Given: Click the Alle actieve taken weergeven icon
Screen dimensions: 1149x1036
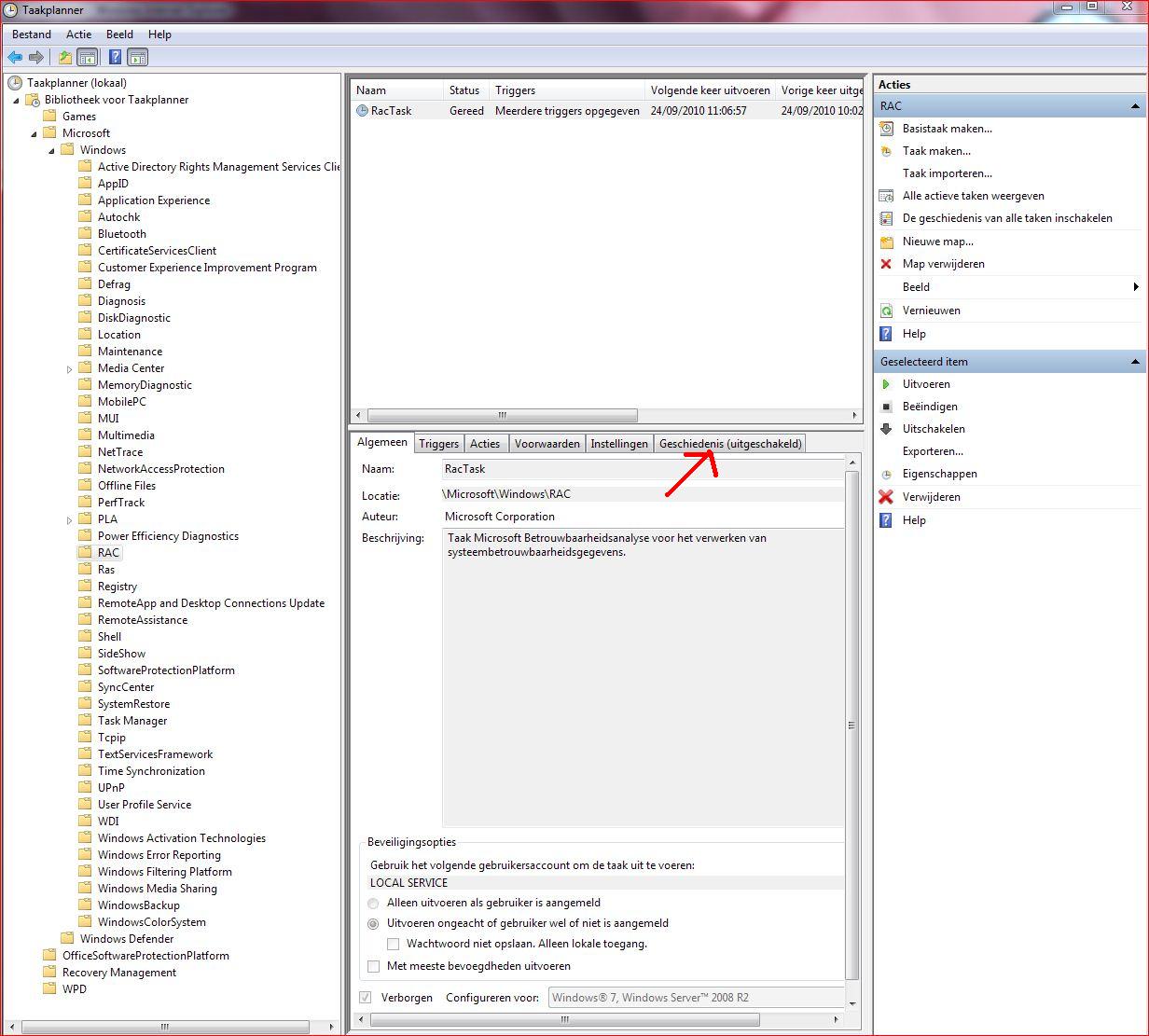Looking at the screenshot, I should 887,196.
